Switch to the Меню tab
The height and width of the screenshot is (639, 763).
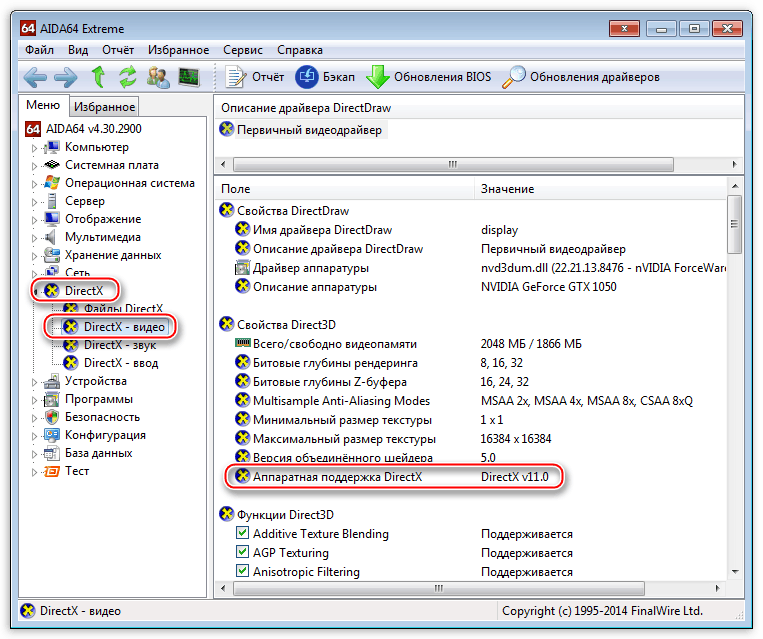[43, 105]
